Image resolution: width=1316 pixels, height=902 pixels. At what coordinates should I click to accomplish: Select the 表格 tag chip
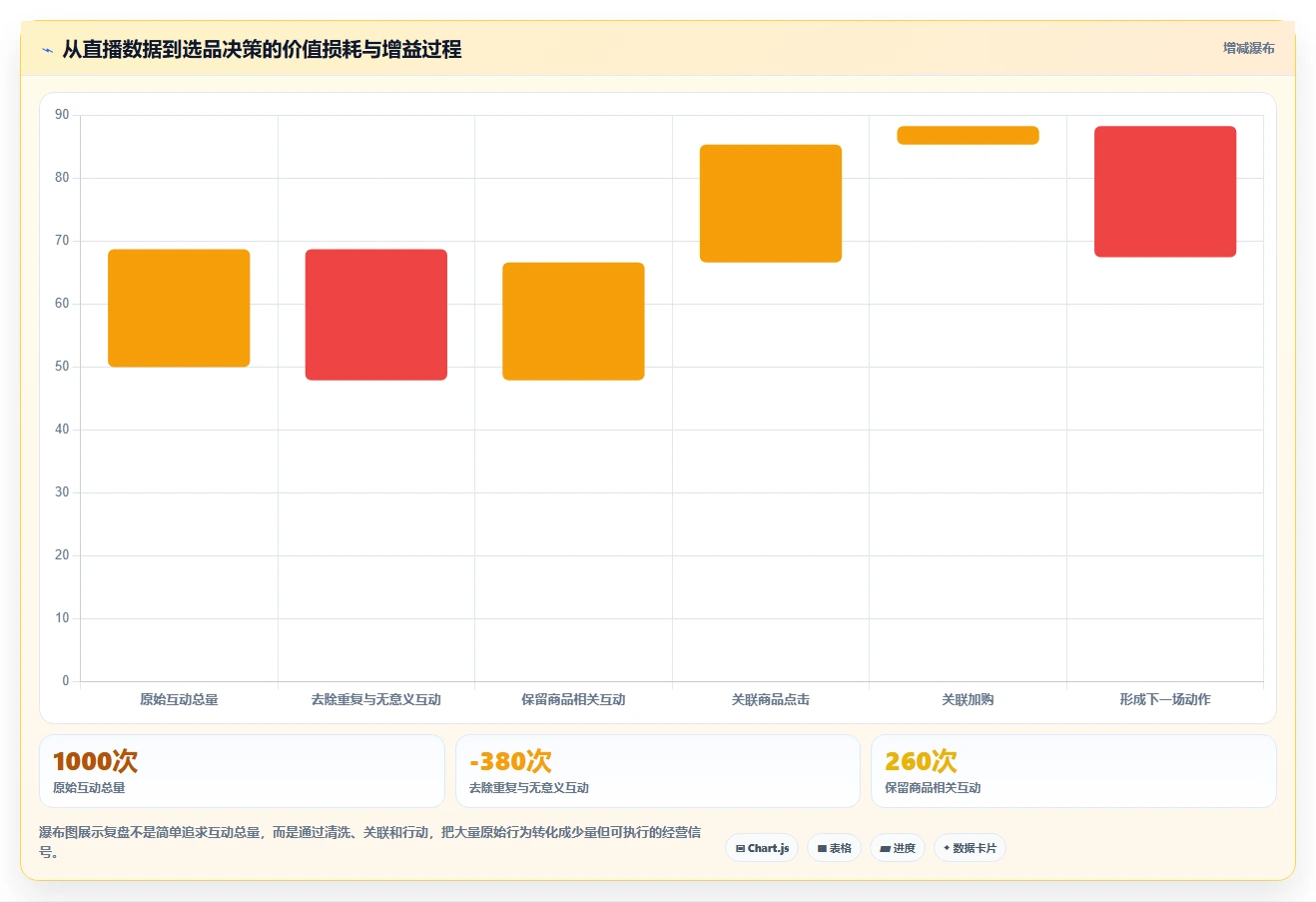click(834, 848)
